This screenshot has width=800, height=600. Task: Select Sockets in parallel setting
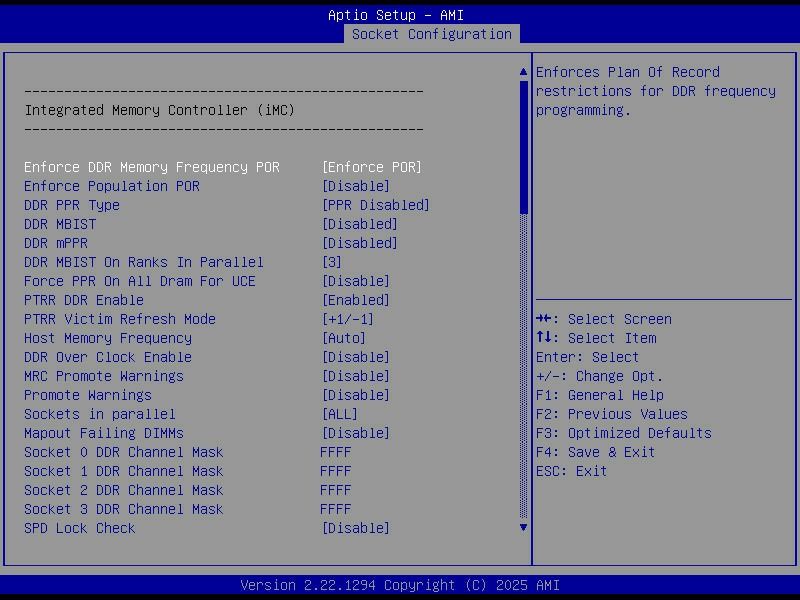click(x=100, y=414)
